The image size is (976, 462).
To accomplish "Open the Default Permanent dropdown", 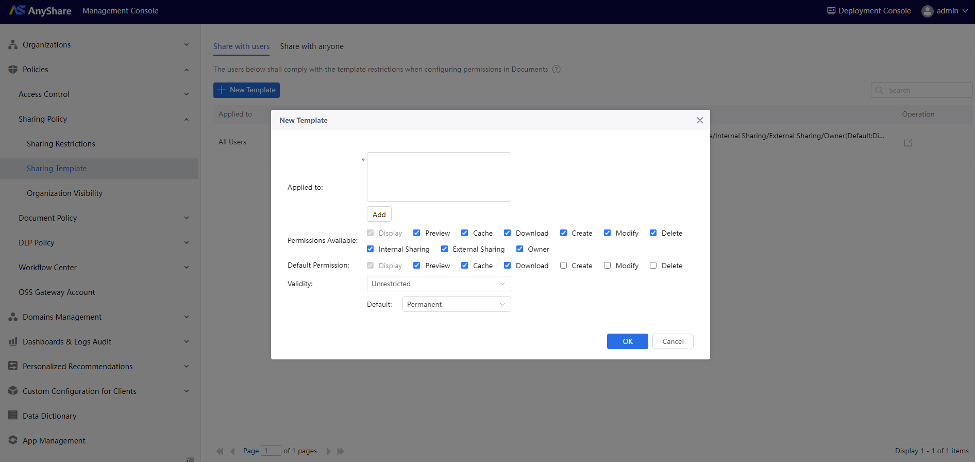I will [x=455, y=304].
